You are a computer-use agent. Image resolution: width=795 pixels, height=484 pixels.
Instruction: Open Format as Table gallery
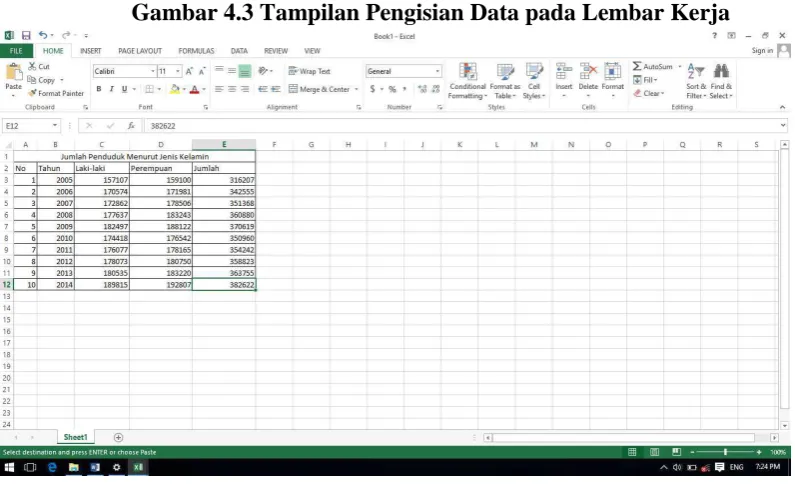tap(505, 81)
